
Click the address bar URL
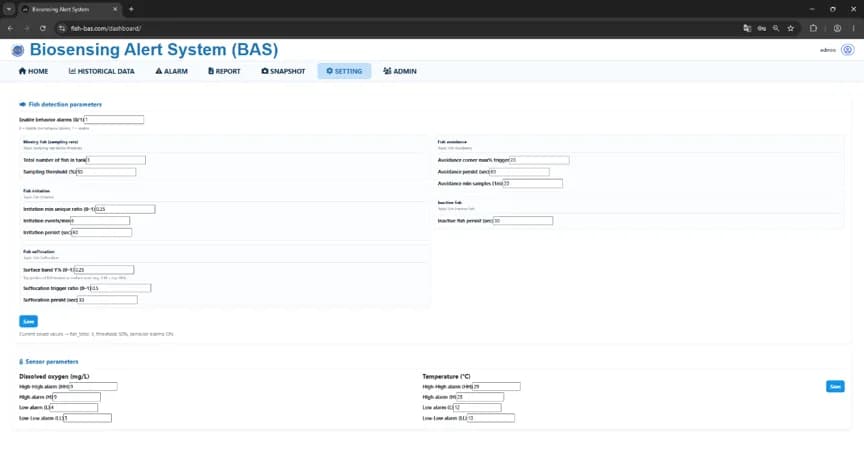point(106,28)
